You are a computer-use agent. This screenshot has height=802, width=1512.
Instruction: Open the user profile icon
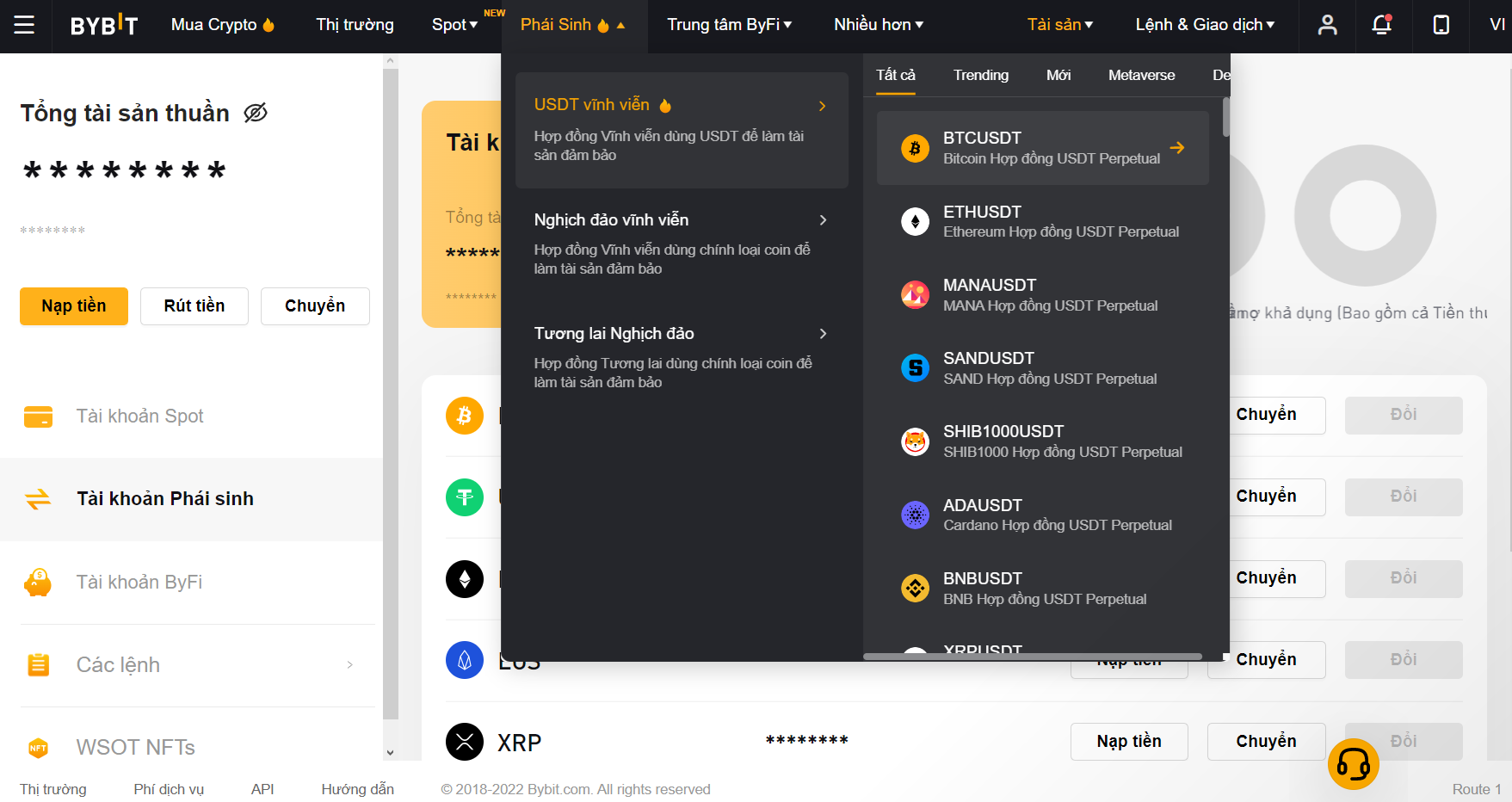point(1327,25)
